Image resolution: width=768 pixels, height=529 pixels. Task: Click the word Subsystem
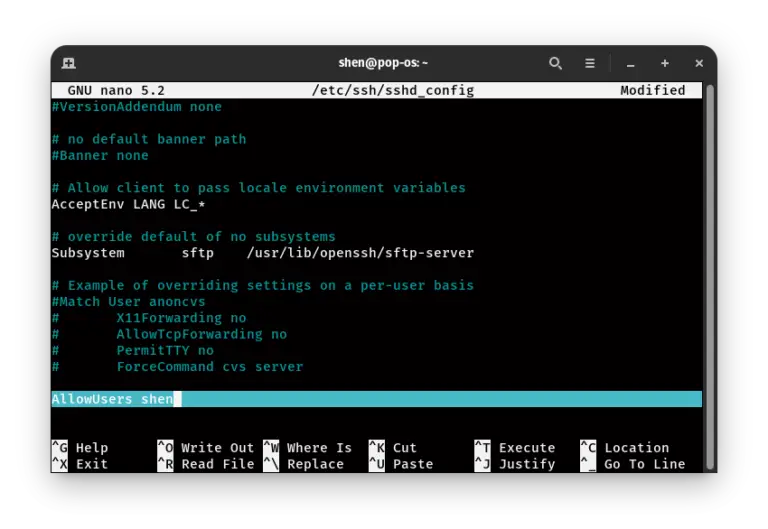(88, 253)
